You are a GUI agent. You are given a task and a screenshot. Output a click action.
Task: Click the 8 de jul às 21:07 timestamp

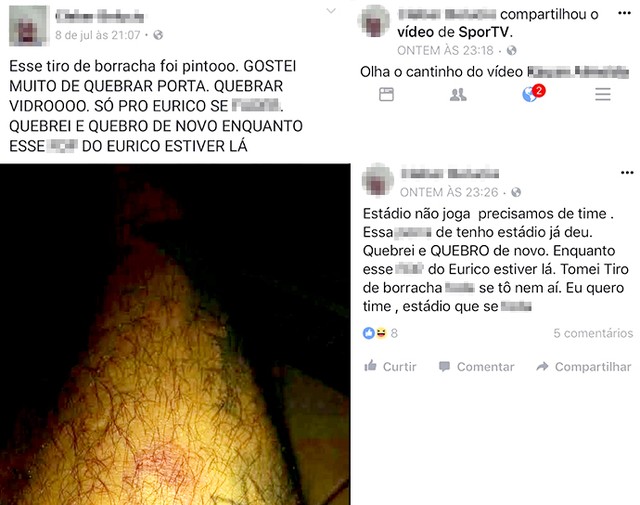[x=98, y=35]
